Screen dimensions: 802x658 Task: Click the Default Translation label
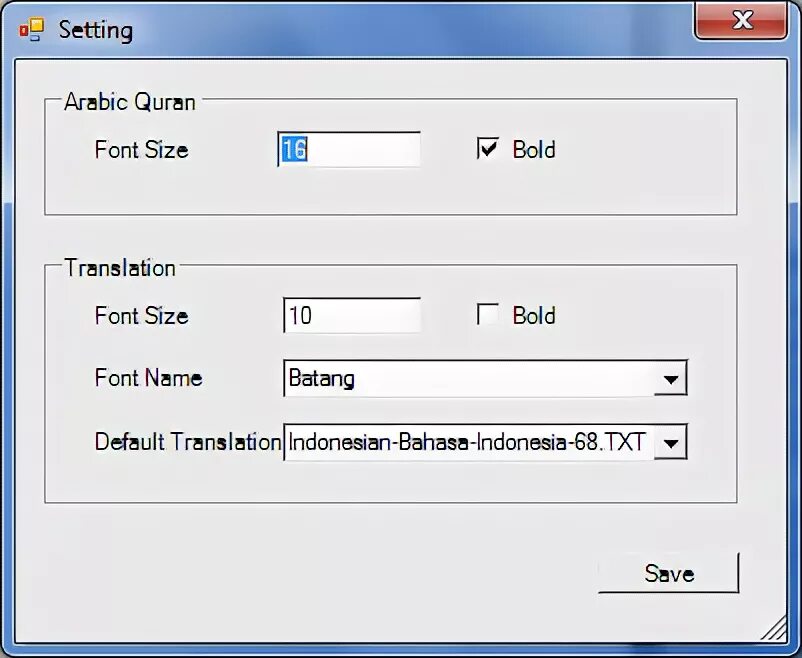pos(188,442)
